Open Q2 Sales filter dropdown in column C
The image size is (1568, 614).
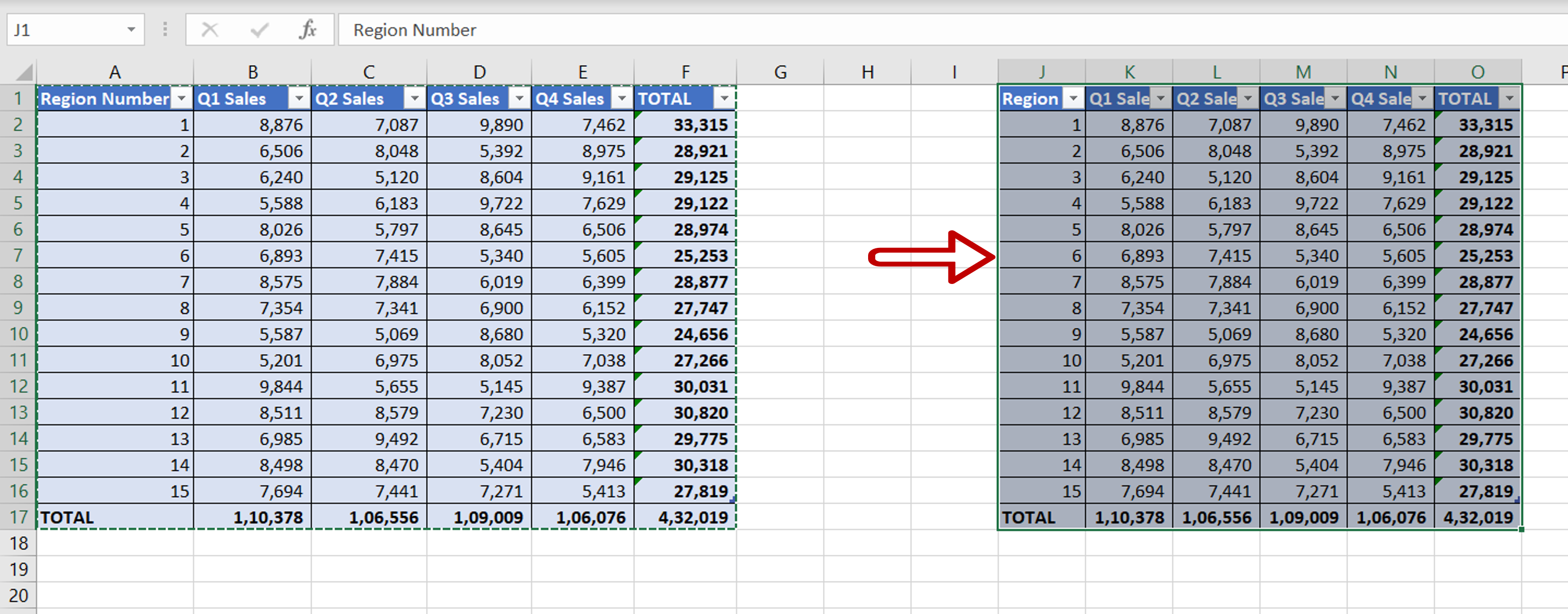(414, 99)
